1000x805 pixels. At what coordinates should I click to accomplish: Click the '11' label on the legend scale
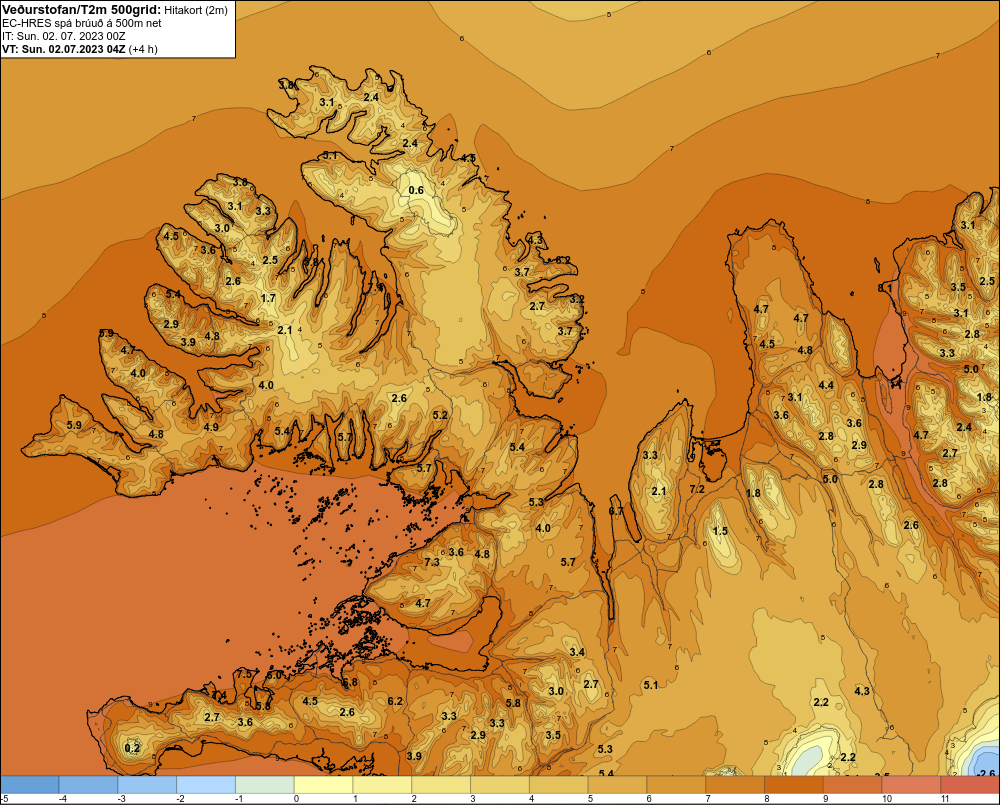pos(945,799)
